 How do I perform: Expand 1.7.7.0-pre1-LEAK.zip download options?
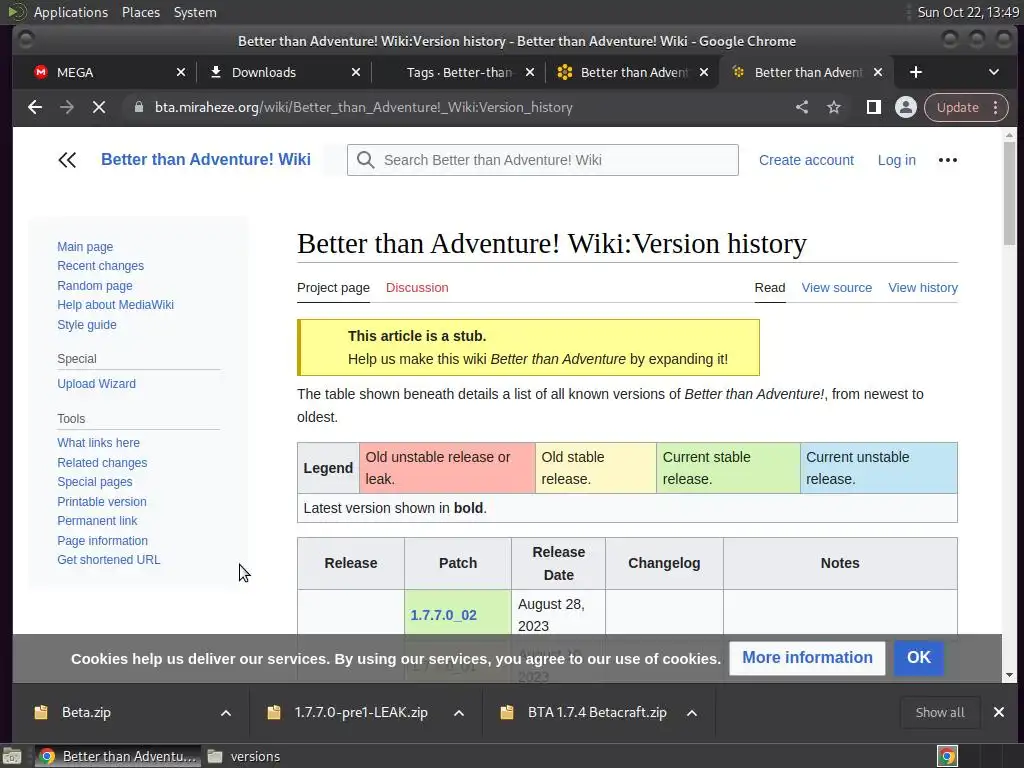pos(459,712)
